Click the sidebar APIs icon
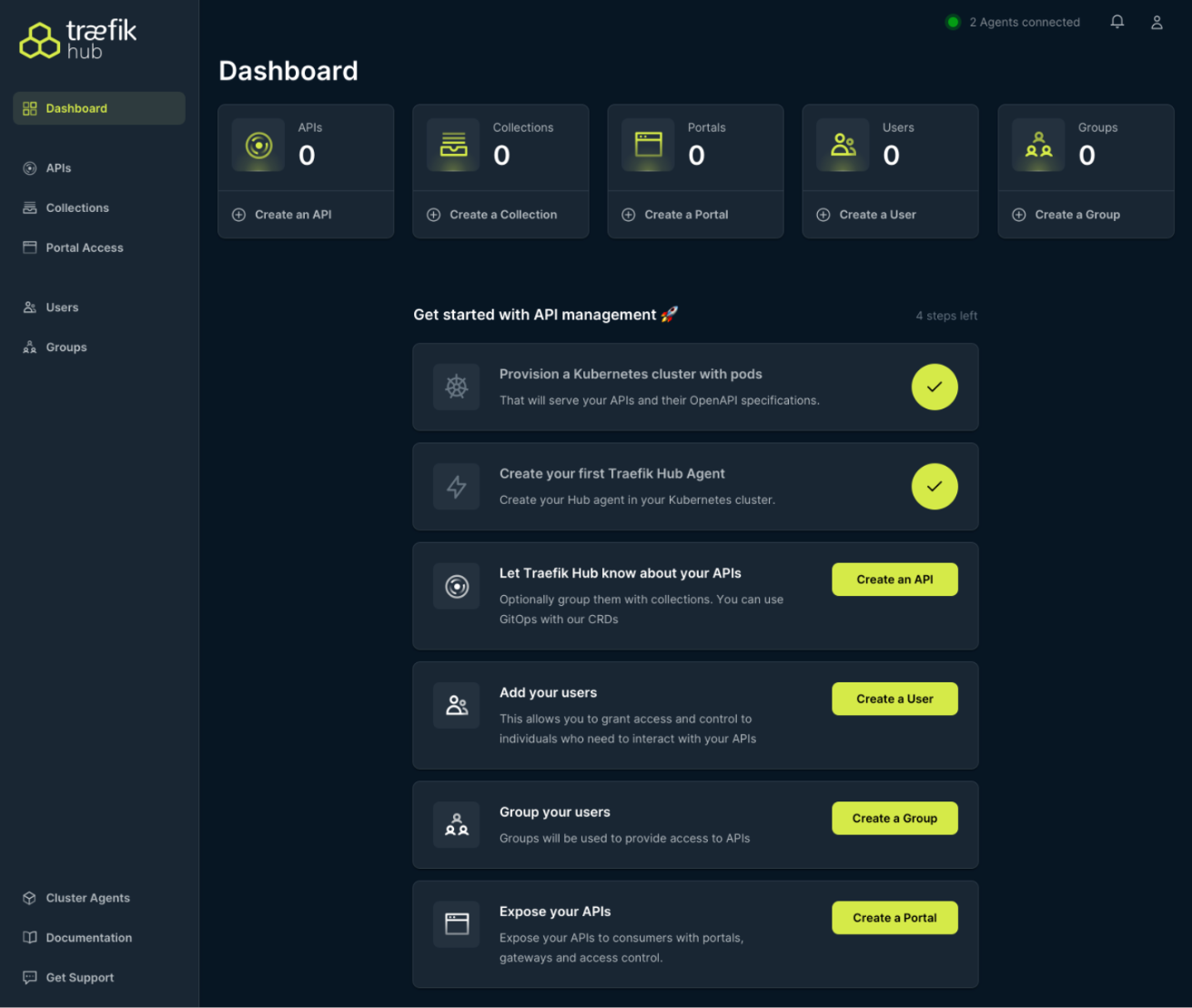The height and width of the screenshot is (1008, 1192). pyautogui.click(x=29, y=168)
